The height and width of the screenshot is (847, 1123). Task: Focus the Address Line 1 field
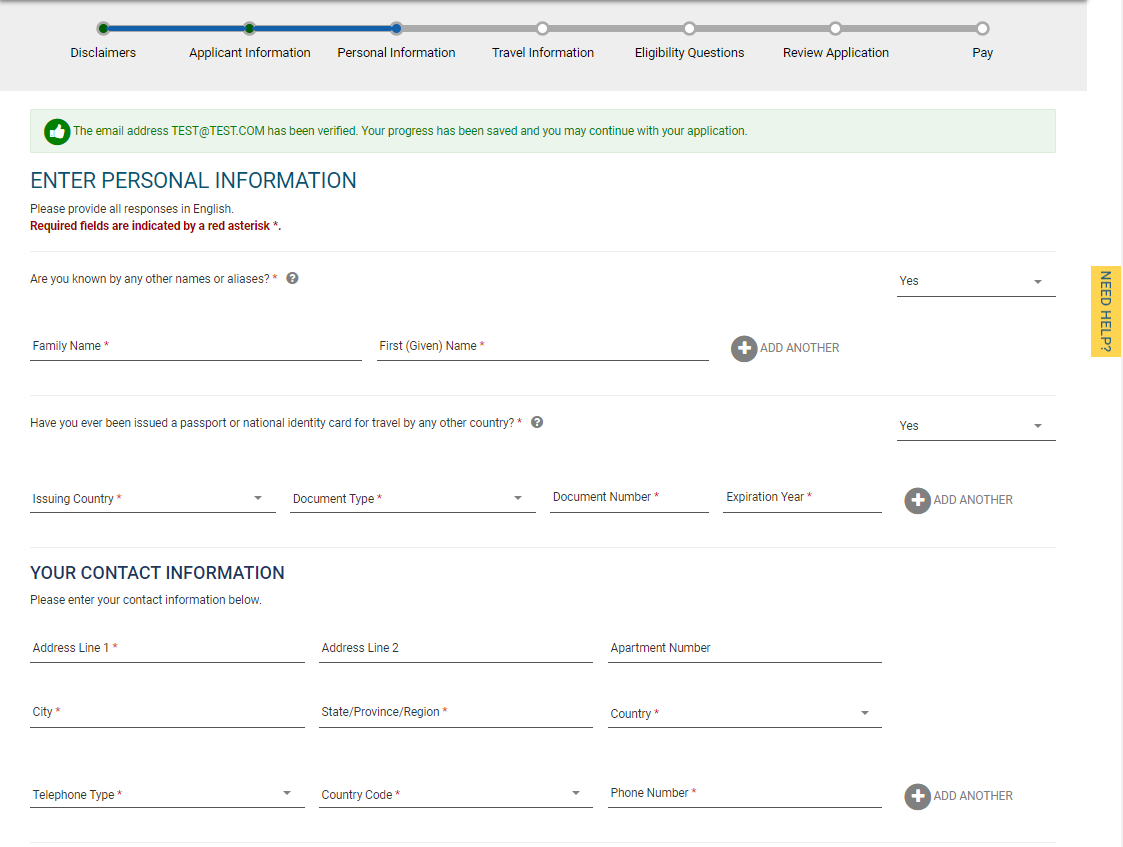click(167, 649)
